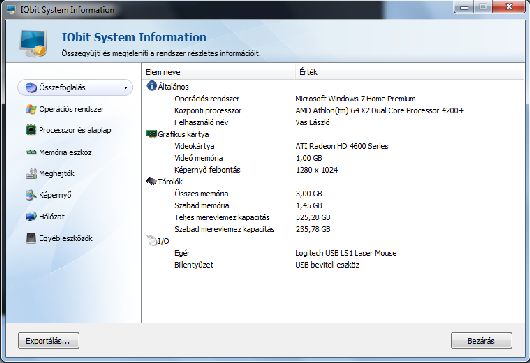Click the Elem neve column header
This screenshot has height=363, width=530.
coord(219,72)
